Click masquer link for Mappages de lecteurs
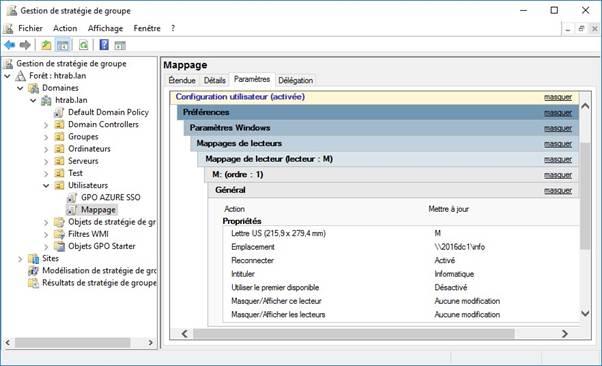Viewport: 602px width, 366px height. (x=558, y=144)
